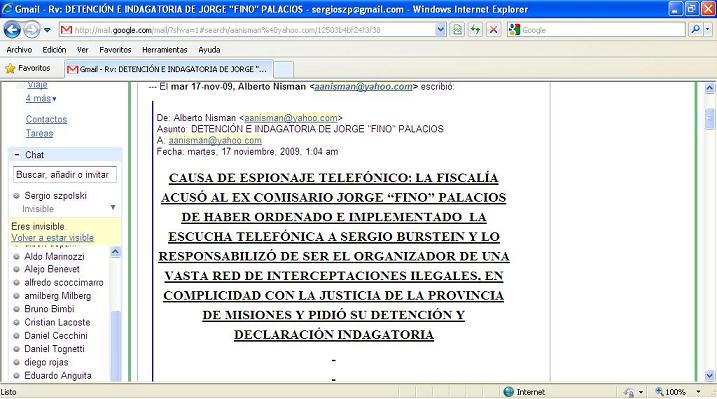Click the 'Buscar, añadir o invitar' chat field

click(65, 175)
